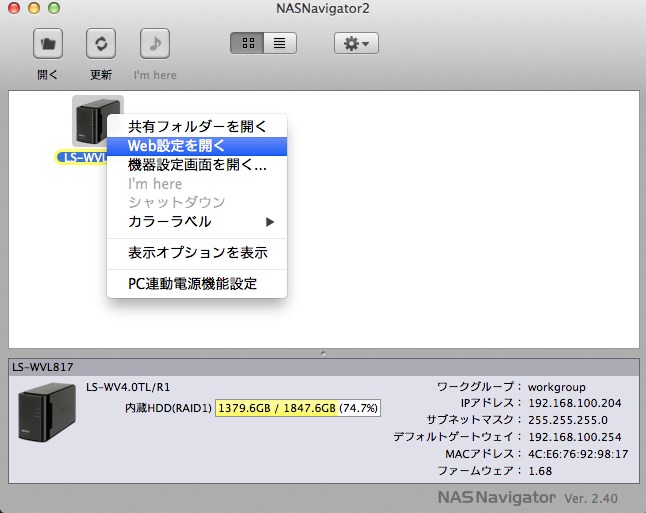The height and width of the screenshot is (513, 646).
Task: Click the 開く label under folder icon
Action: click(48, 75)
